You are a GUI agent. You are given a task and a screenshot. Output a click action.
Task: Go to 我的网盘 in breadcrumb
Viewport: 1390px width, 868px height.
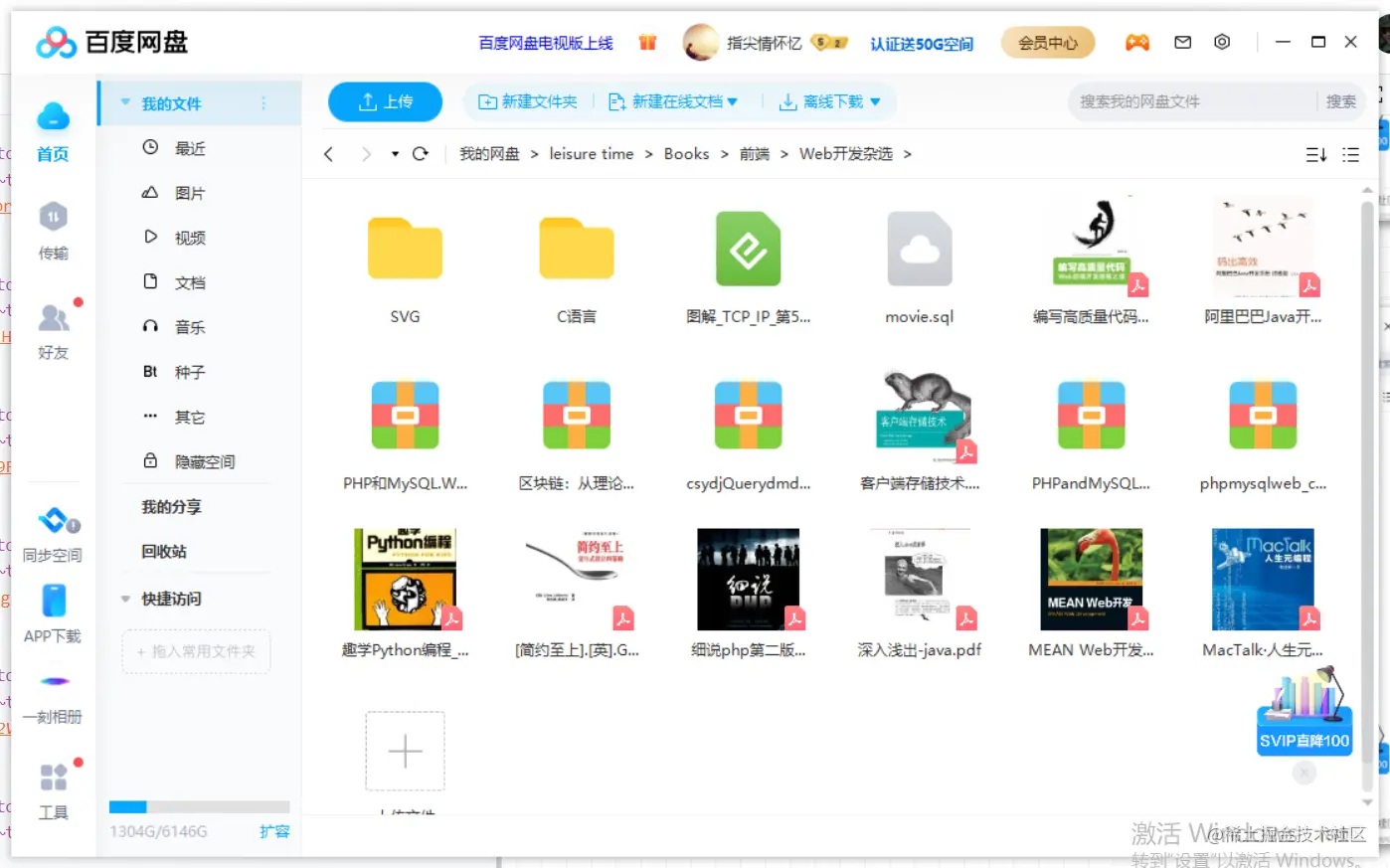click(x=489, y=154)
